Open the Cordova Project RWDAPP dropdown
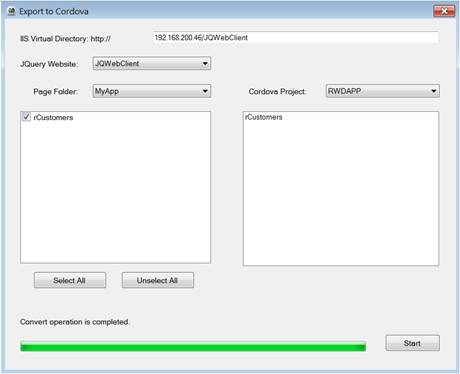 tap(383, 91)
